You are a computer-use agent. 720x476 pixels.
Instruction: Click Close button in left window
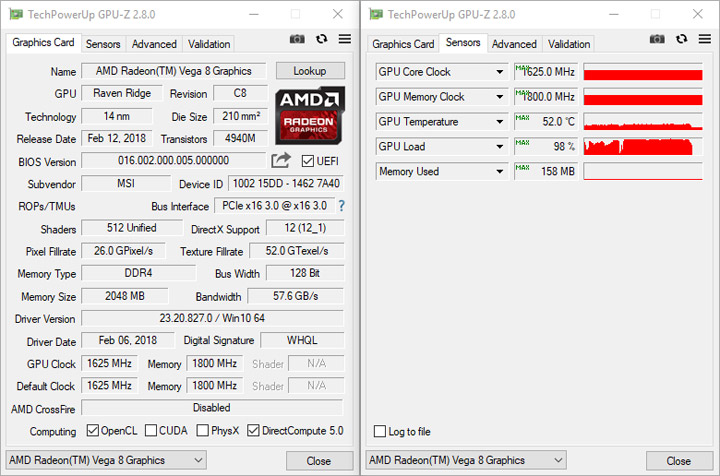pyautogui.click(x=319, y=461)
